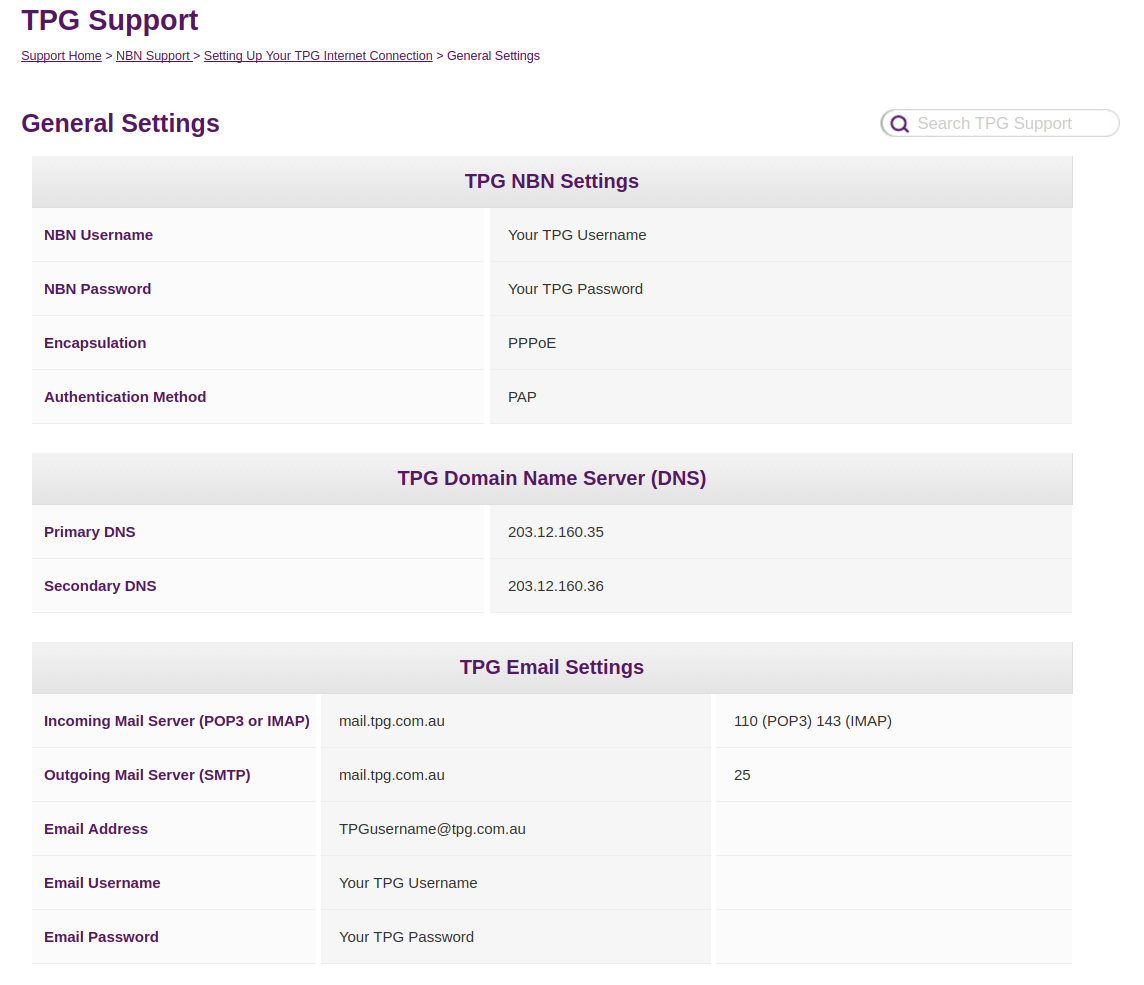Click the email address TPGusername@tpg.com.au
The width and height of the screenshot is (1144, 985).
coord(432,828)
